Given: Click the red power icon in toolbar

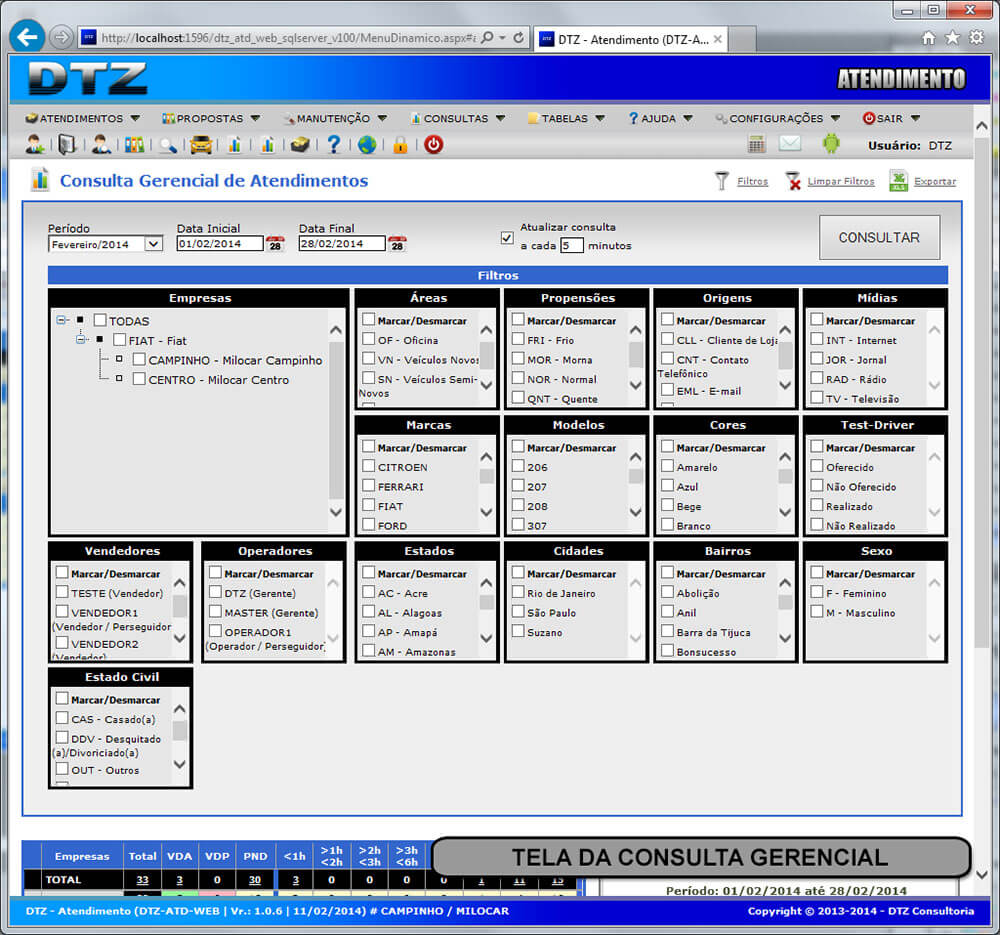Looking at the screenshot, I should tap(433, 144).
